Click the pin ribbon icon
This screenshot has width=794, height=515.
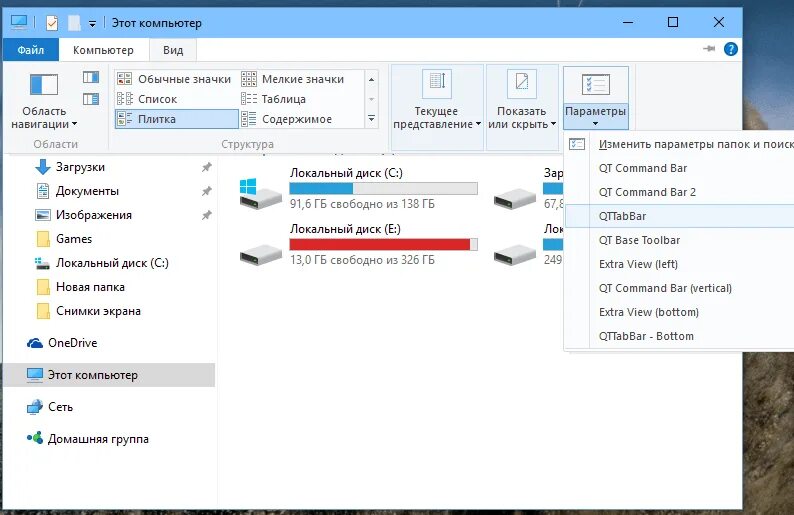tap(709, 49)
